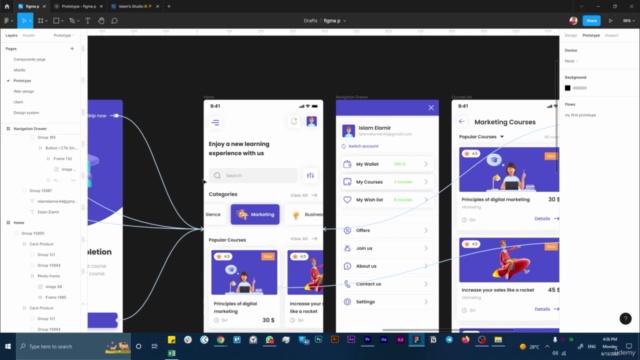Viewport: 640px width, 360px height.
Task: Click the Search field in Home frame
Action: [x=253, y=176]
